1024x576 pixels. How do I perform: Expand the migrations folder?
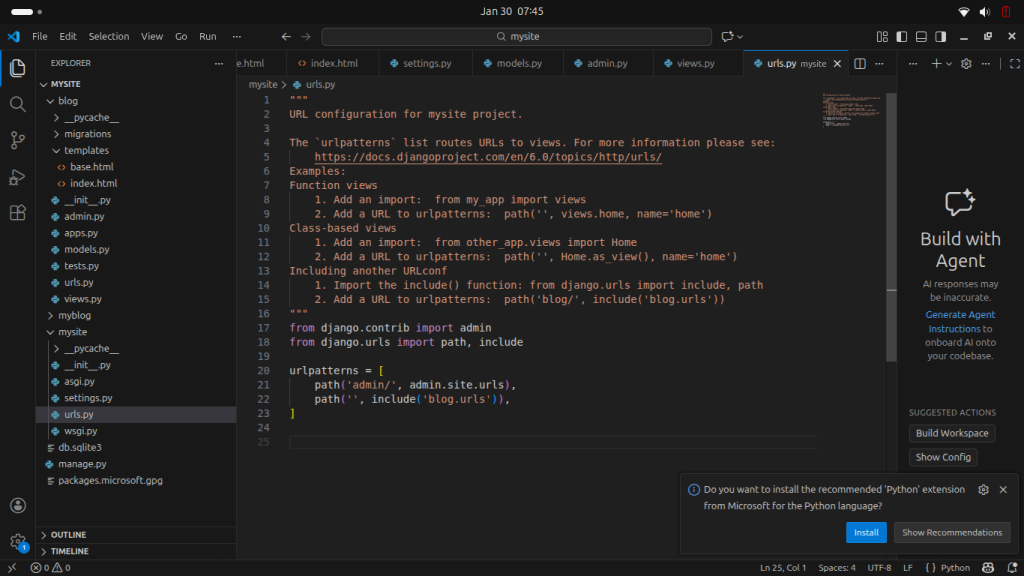click(87, 134)
